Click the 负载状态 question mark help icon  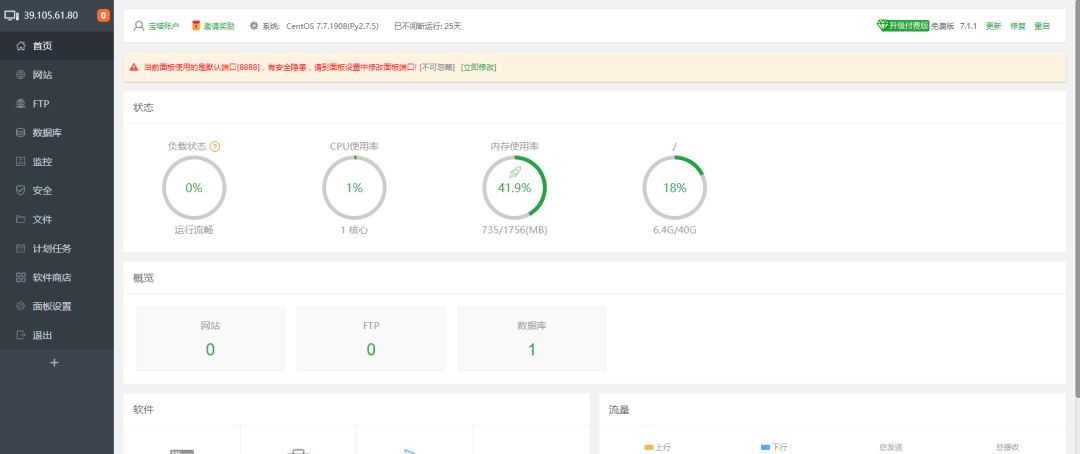215,146
